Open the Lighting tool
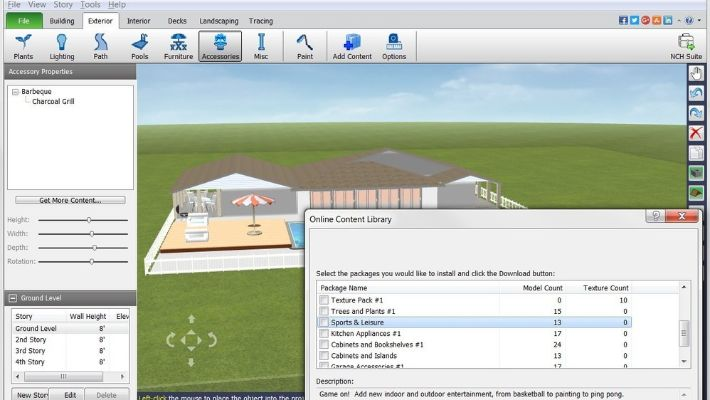Image resolution: width=710 pixels, height=400 pixels. click(x=62, y=46)
